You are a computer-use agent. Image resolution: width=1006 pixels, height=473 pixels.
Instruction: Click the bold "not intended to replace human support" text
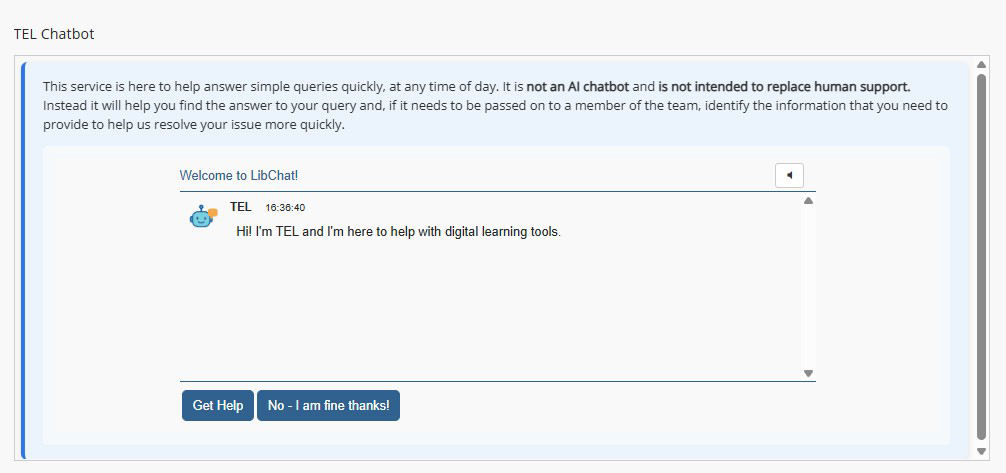pyautogui.click(x=784, y=87)
